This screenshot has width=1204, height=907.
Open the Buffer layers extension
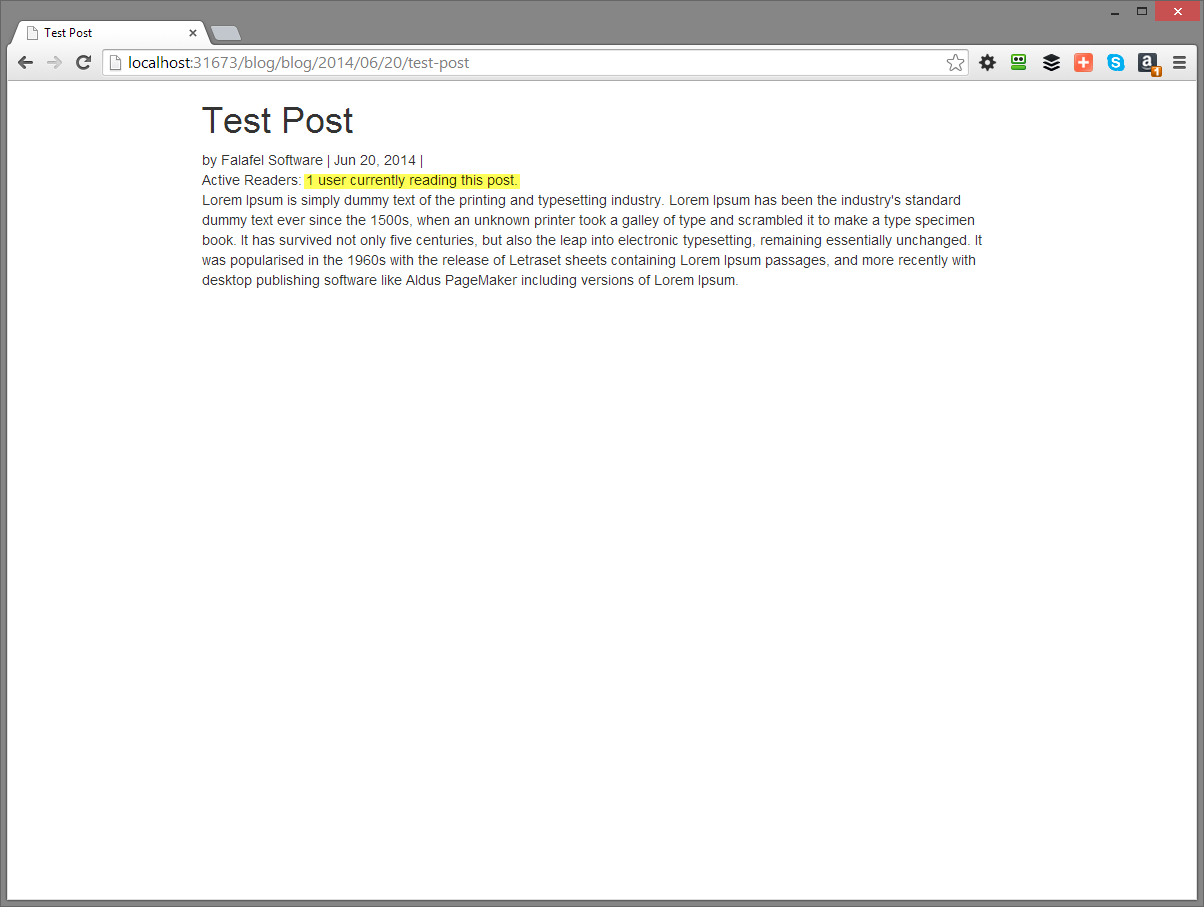coord(1051,62)
